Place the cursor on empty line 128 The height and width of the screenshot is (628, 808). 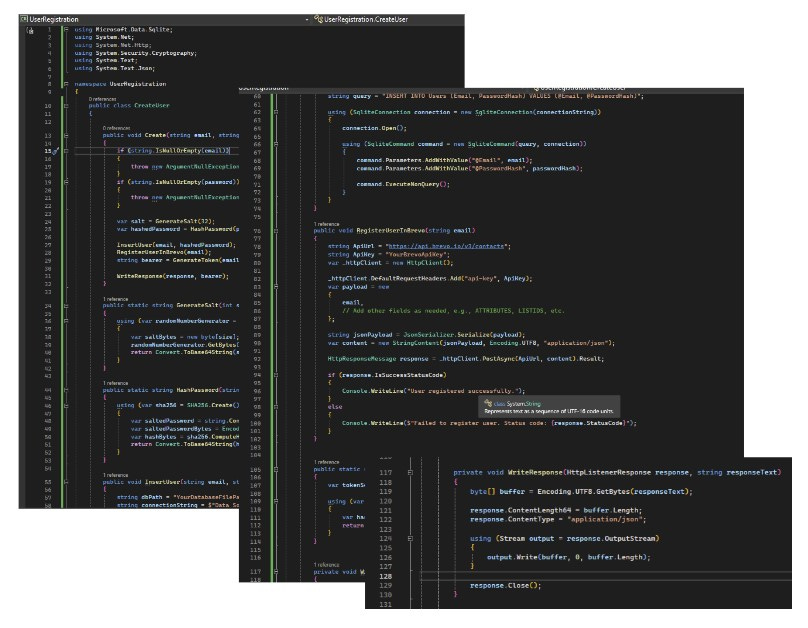pyautogui.click(x=605, y=576)
